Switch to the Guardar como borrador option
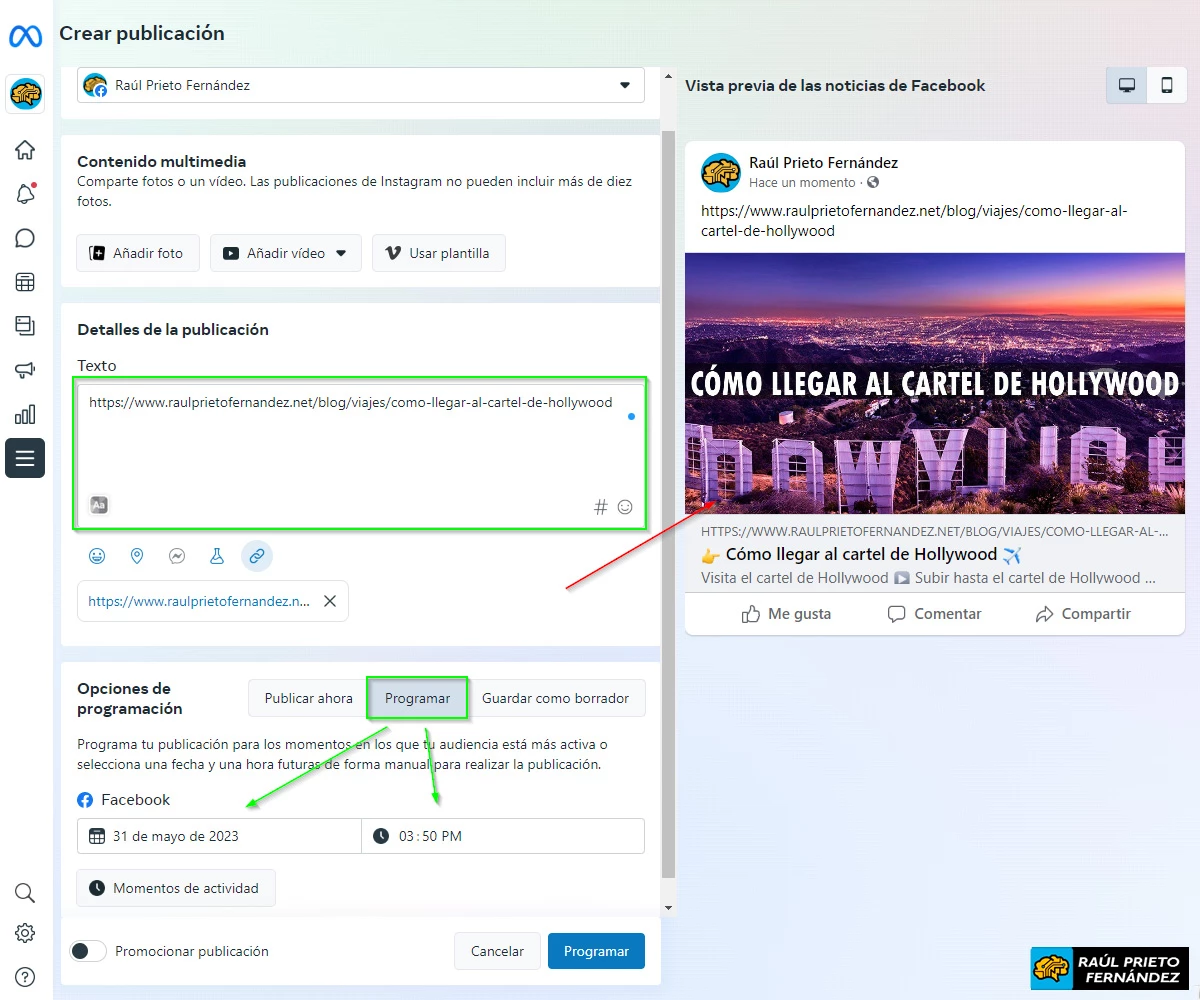This screenshot has height=1000, width=1200. (x=557, y=698)
